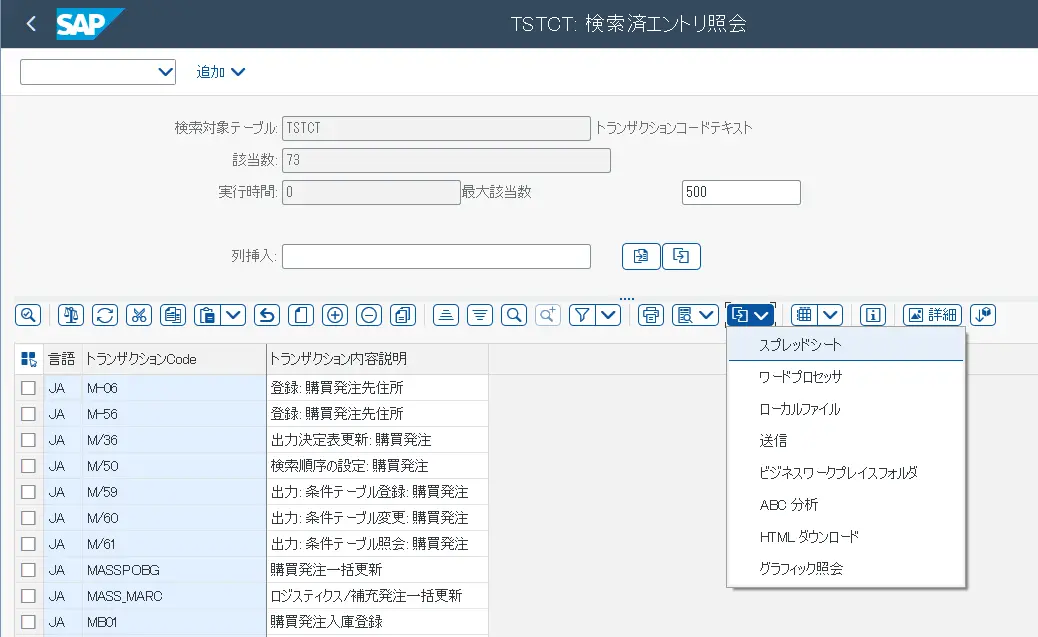Click the information icon in toolbar

[873, 315]
